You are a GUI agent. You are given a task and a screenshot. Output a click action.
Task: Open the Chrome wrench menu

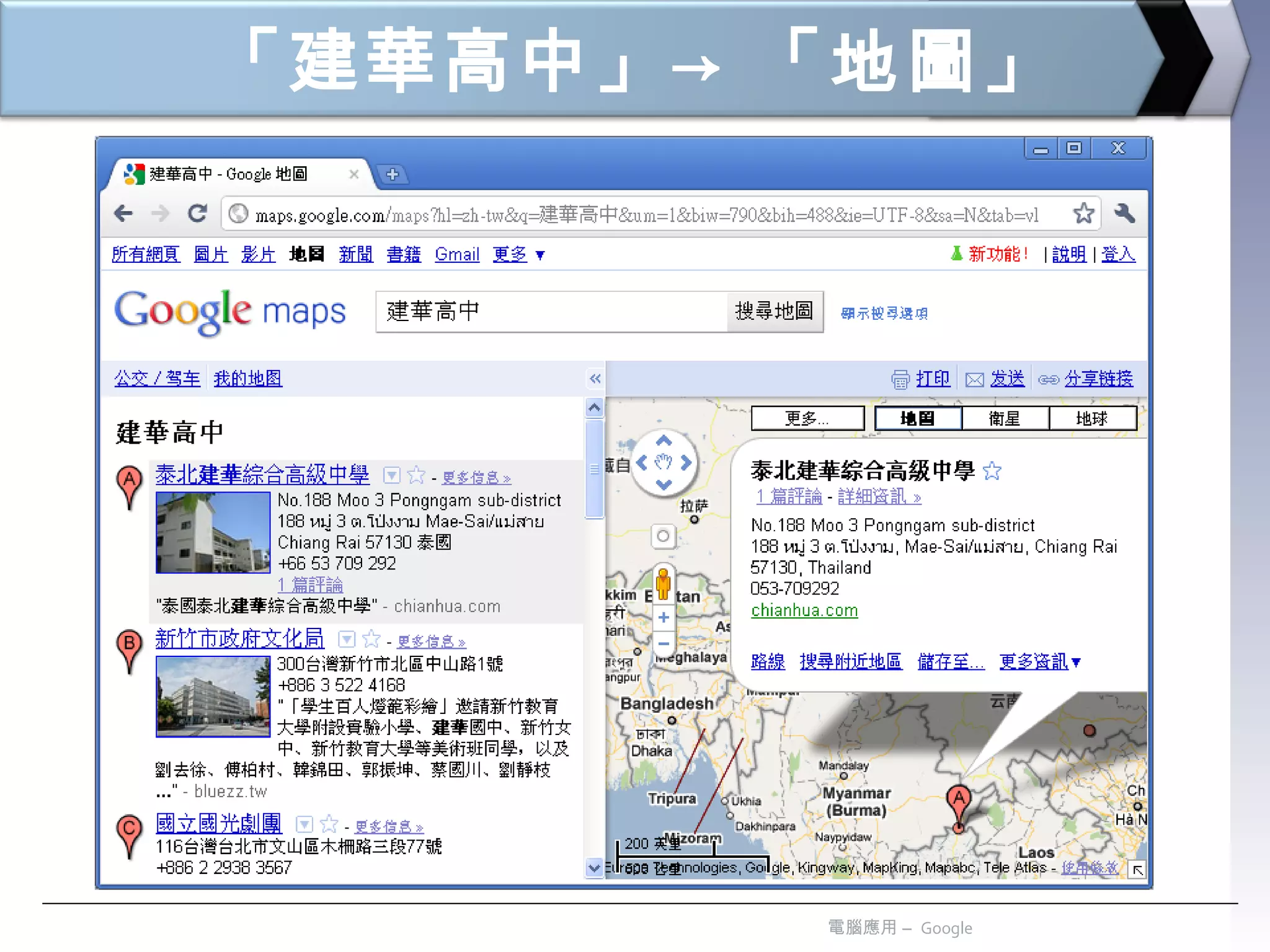[x=1124, y=213]
